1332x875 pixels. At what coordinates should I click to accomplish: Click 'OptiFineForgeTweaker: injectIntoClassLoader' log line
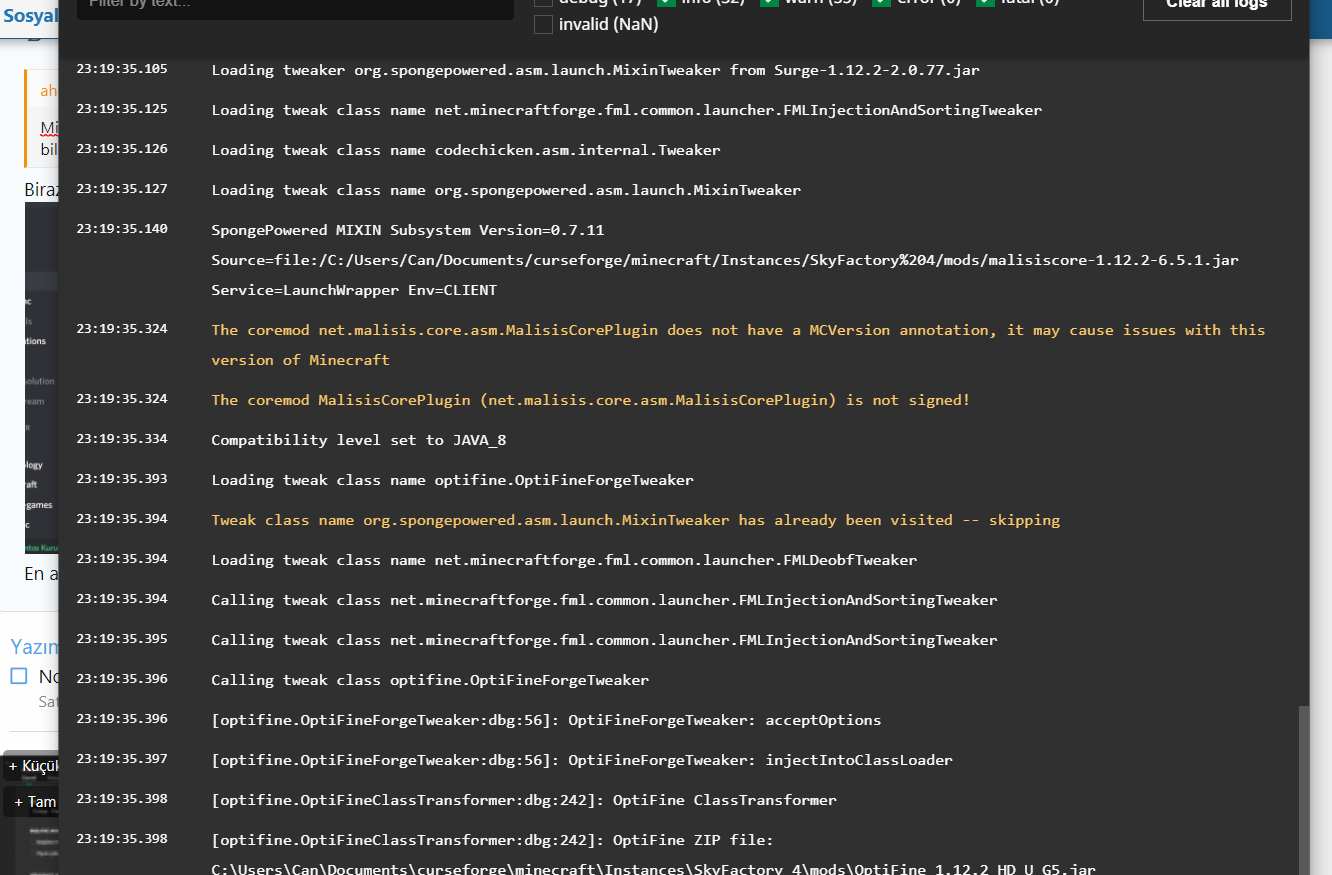tap(582, 760)
